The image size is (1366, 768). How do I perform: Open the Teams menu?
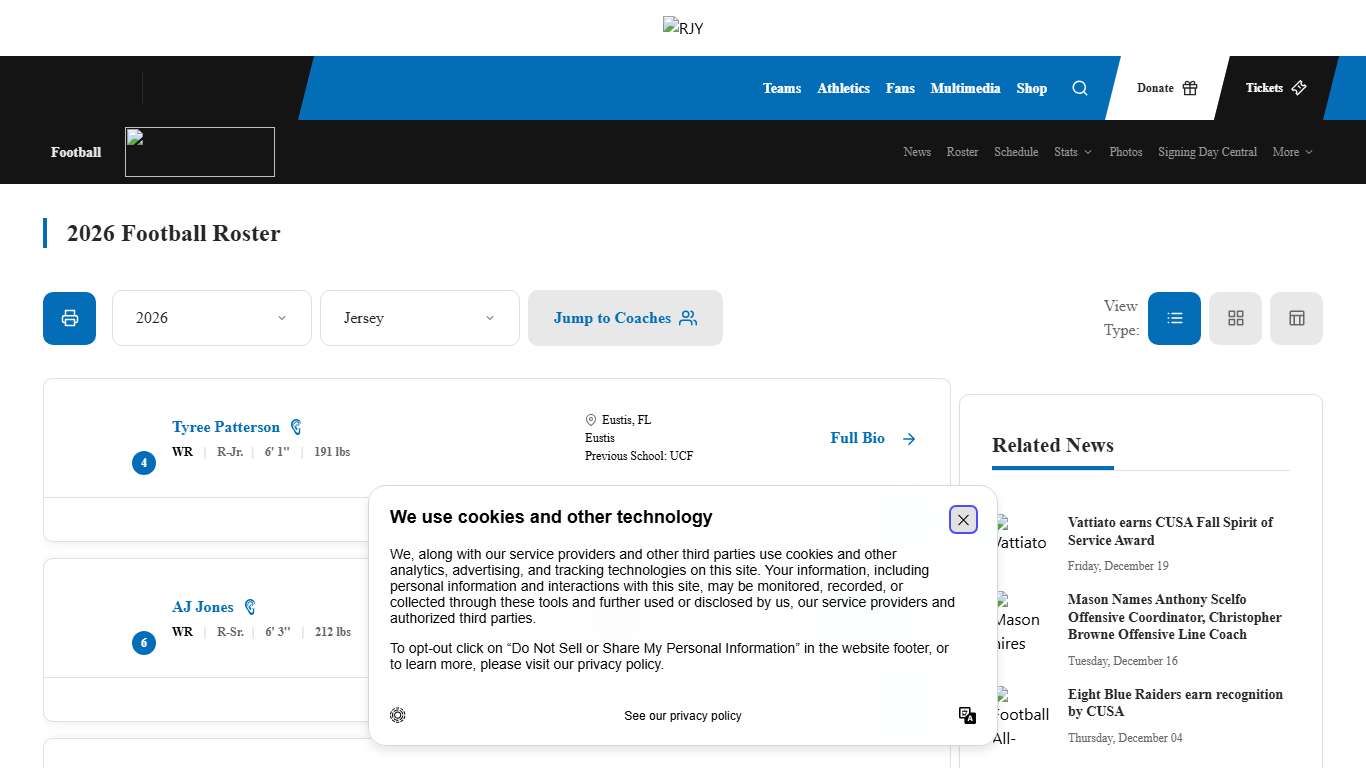(781, 88)
